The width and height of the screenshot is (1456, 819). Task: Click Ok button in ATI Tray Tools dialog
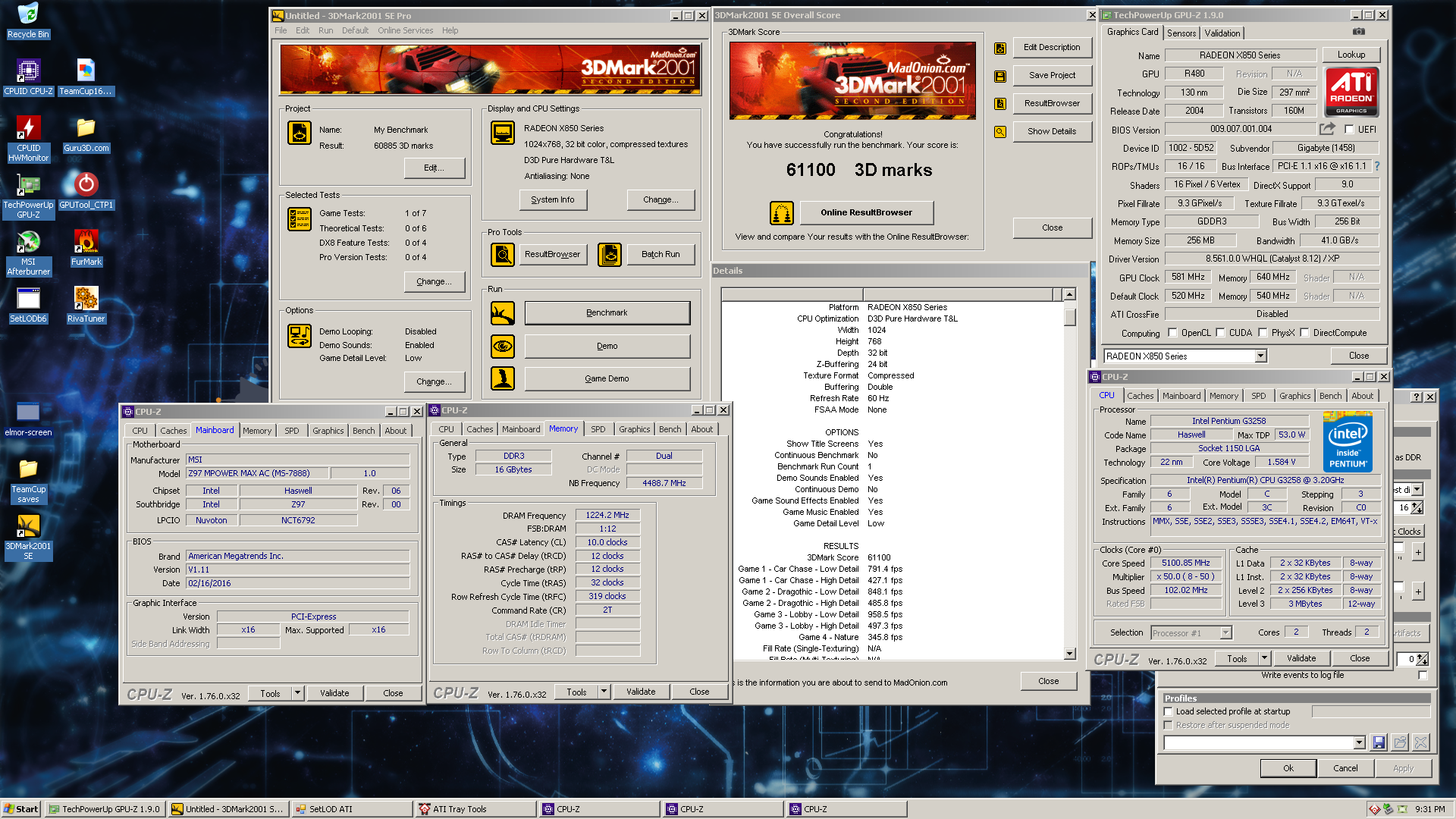pos(1288,768)
